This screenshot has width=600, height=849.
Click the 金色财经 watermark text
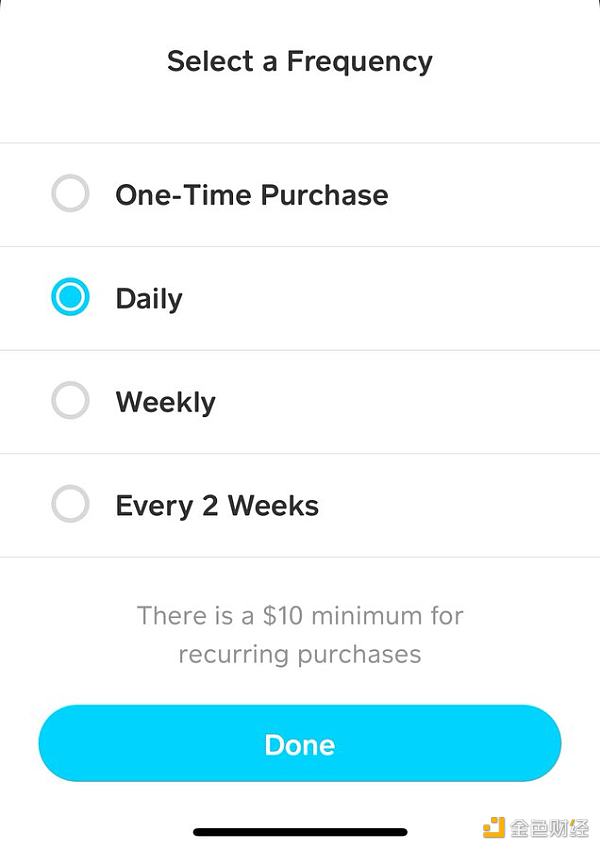[x=550, y=827]
